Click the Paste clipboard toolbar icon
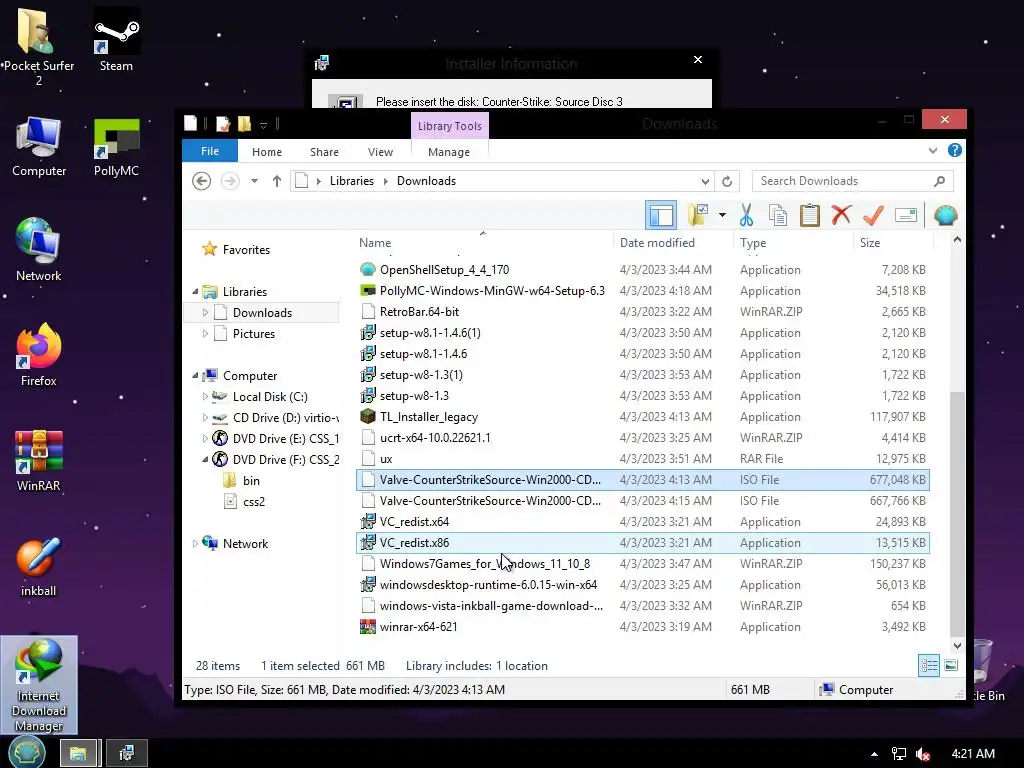The width and height of the screenshot is (1024, 768). click(809, 215)
